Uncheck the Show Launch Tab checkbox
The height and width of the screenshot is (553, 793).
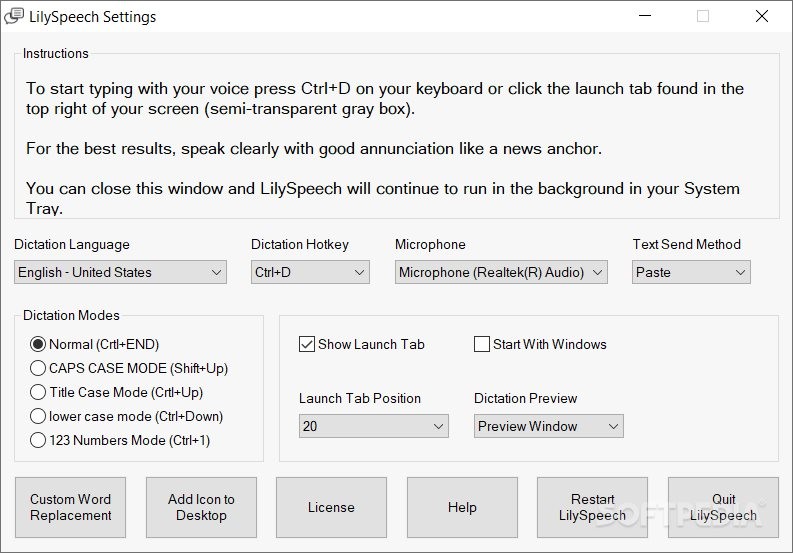pyautogui.click(x=307, y=345)
